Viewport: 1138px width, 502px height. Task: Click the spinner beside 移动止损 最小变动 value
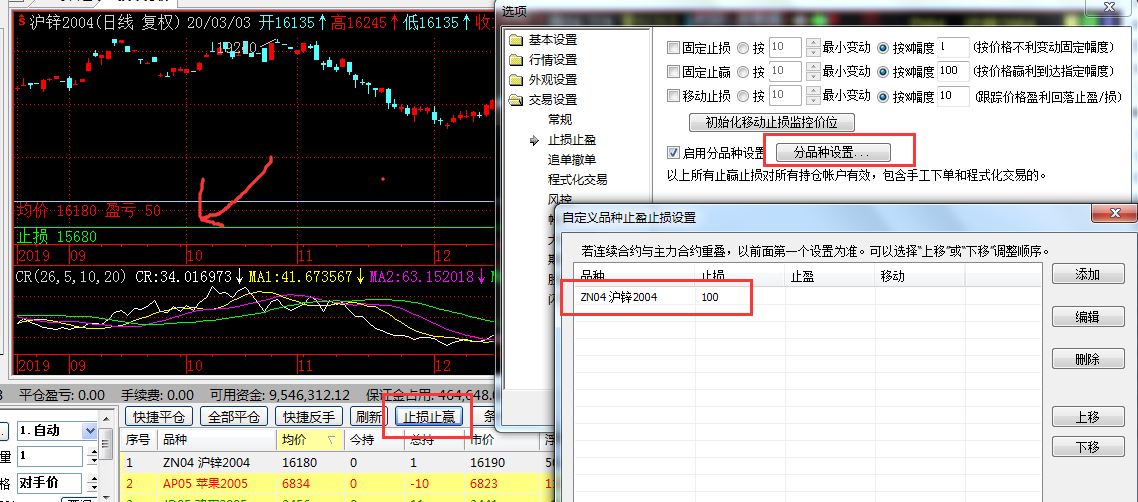coord(813,95)
